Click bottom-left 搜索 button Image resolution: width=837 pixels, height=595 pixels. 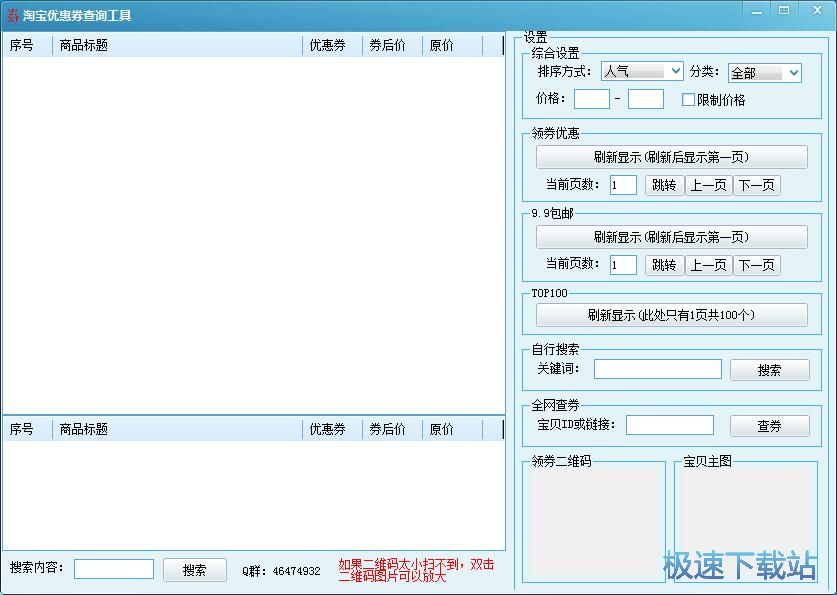(x=194, y=570)
